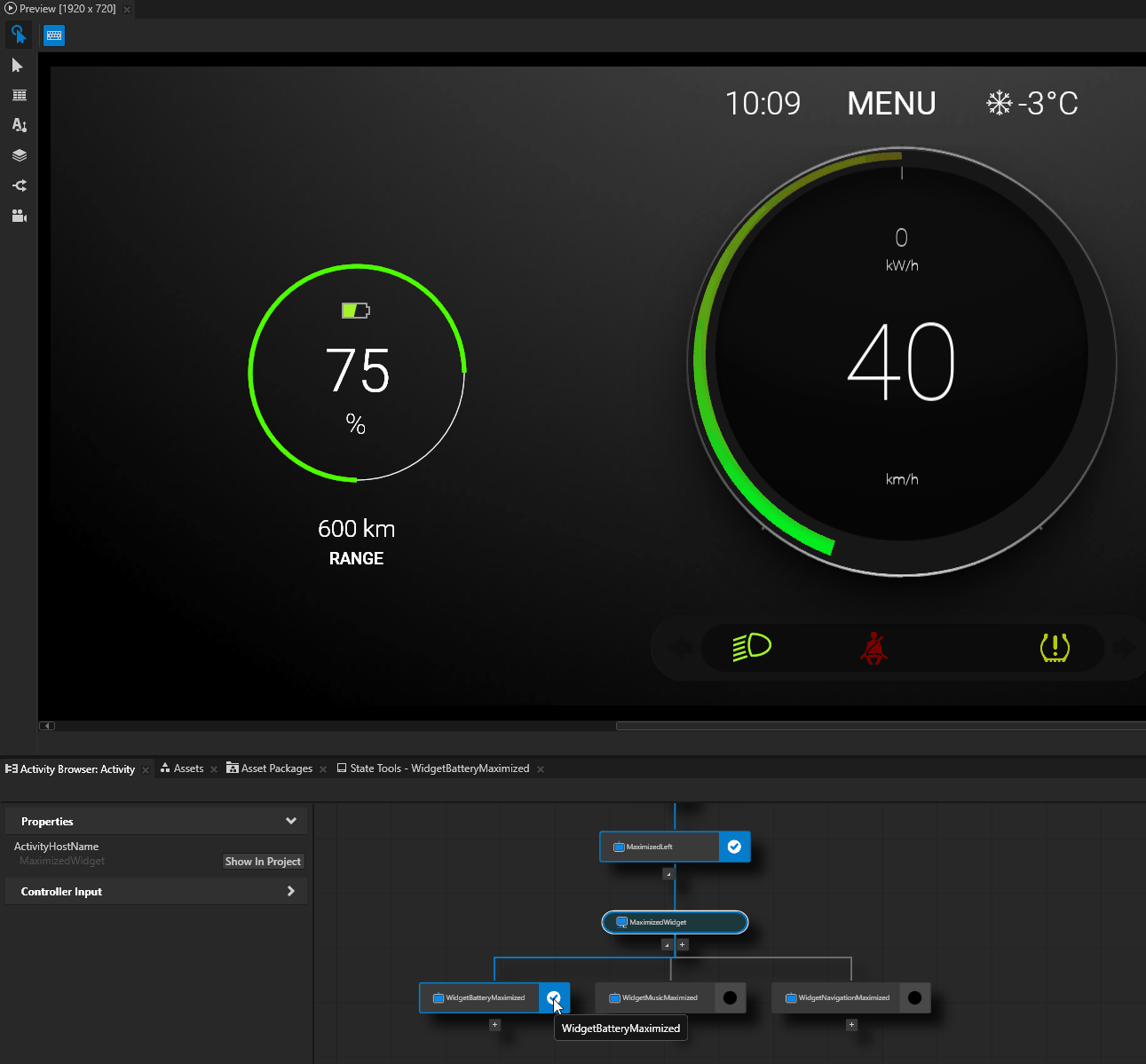The height and width of the screenshot is (1064, 1146).
Task: Click the Show In Project button
Action: pos(263,862)
